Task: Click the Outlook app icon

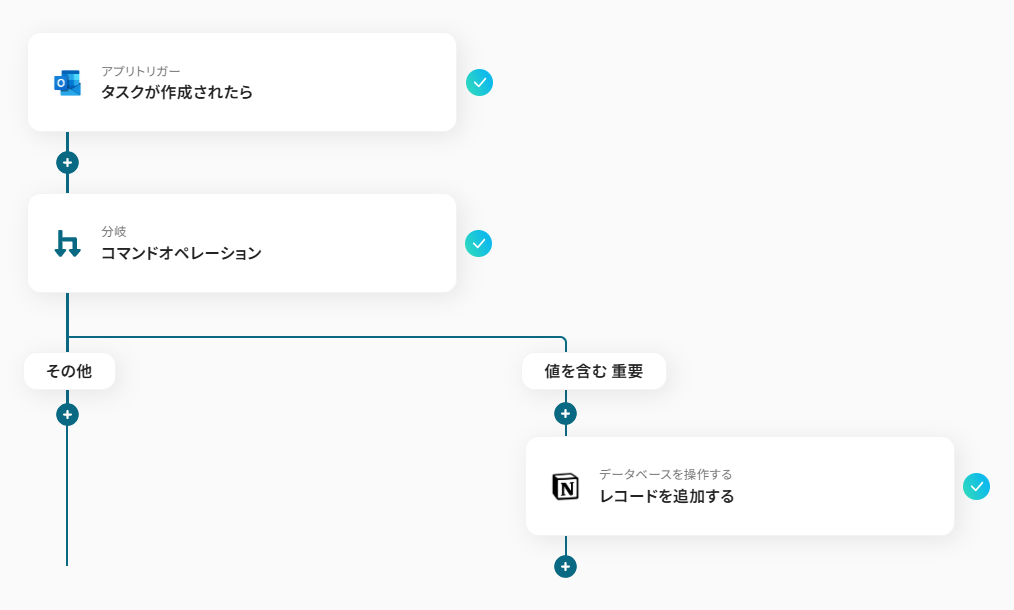Action: click(x=67, y=83)
